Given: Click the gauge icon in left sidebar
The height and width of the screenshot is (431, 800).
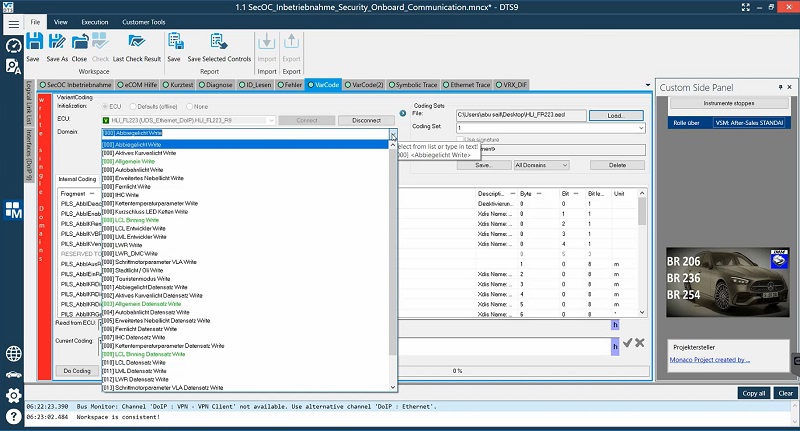Looking at the screenshot, I should click(x=13, y=46).
